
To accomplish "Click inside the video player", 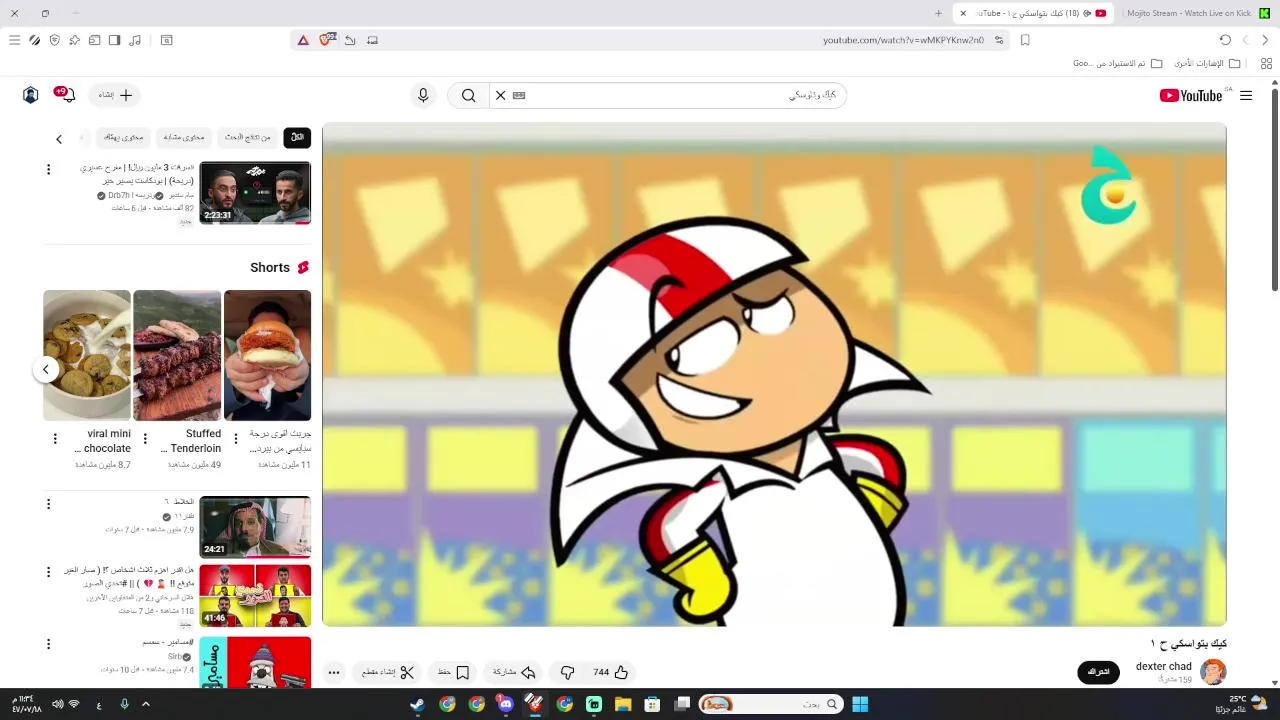I will click(774, 375).
